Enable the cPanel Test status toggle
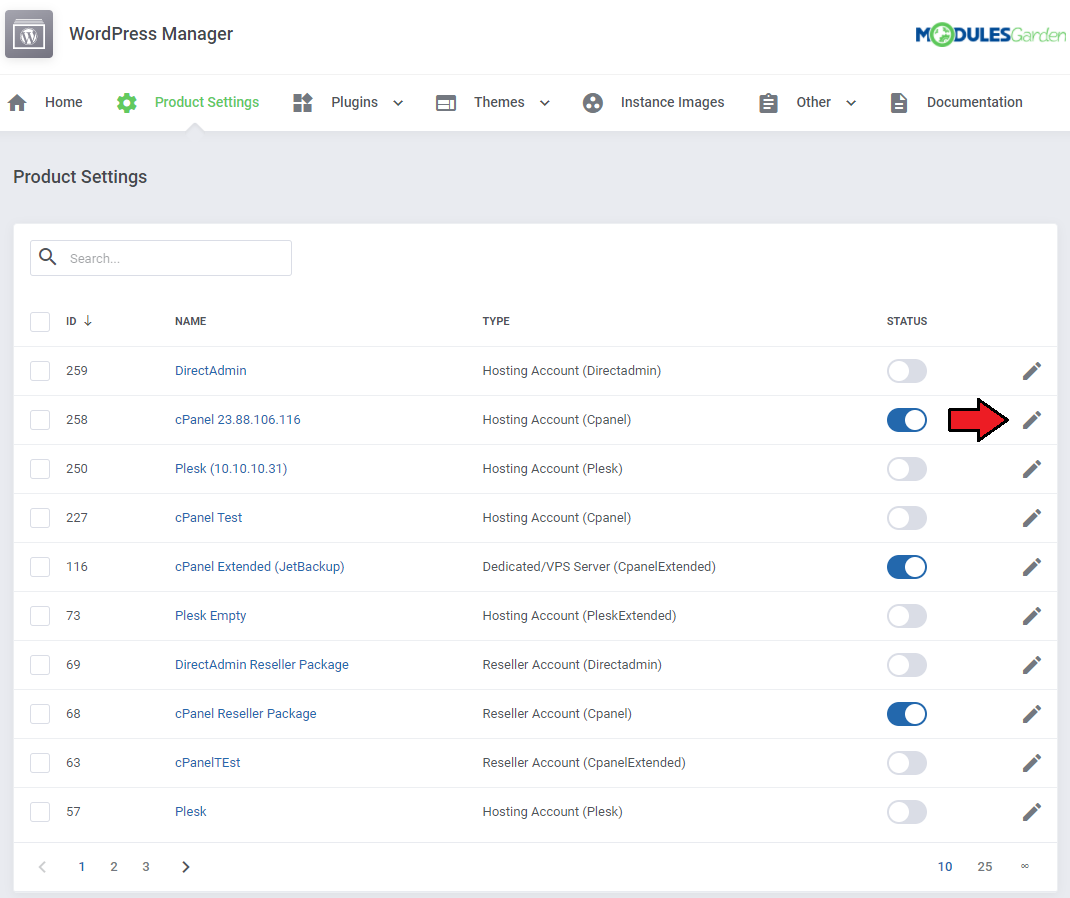The image size is (1070, 898). [x=906, y=518]
